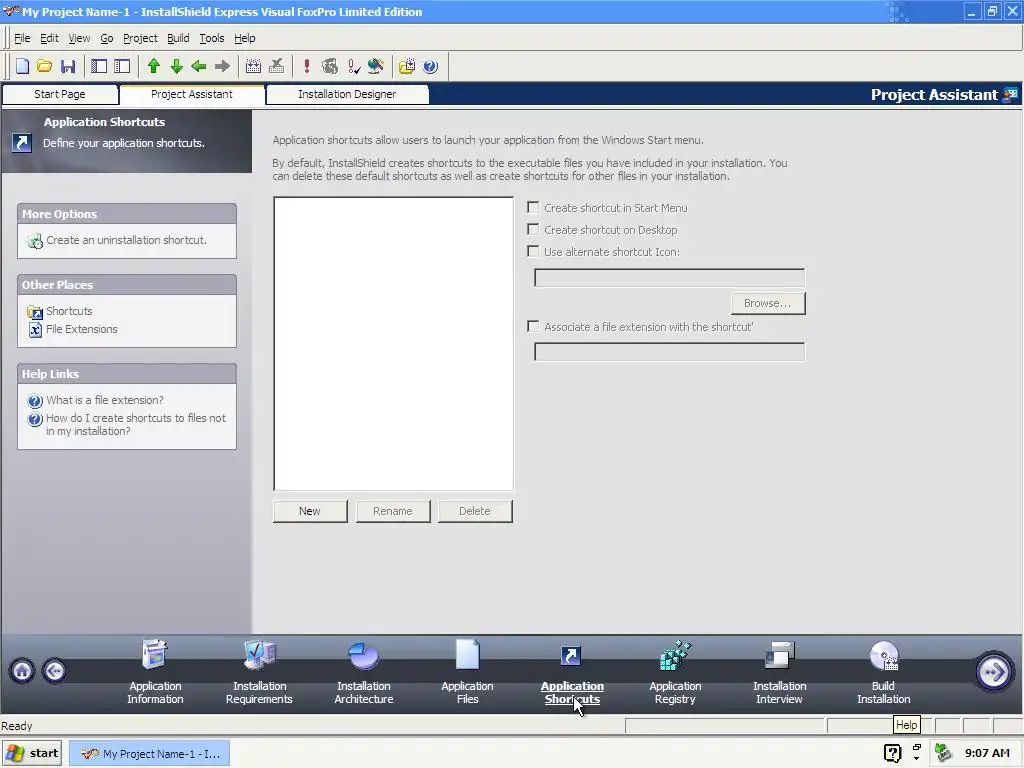Create a new project with the blank page icon

tap(22, 66)
